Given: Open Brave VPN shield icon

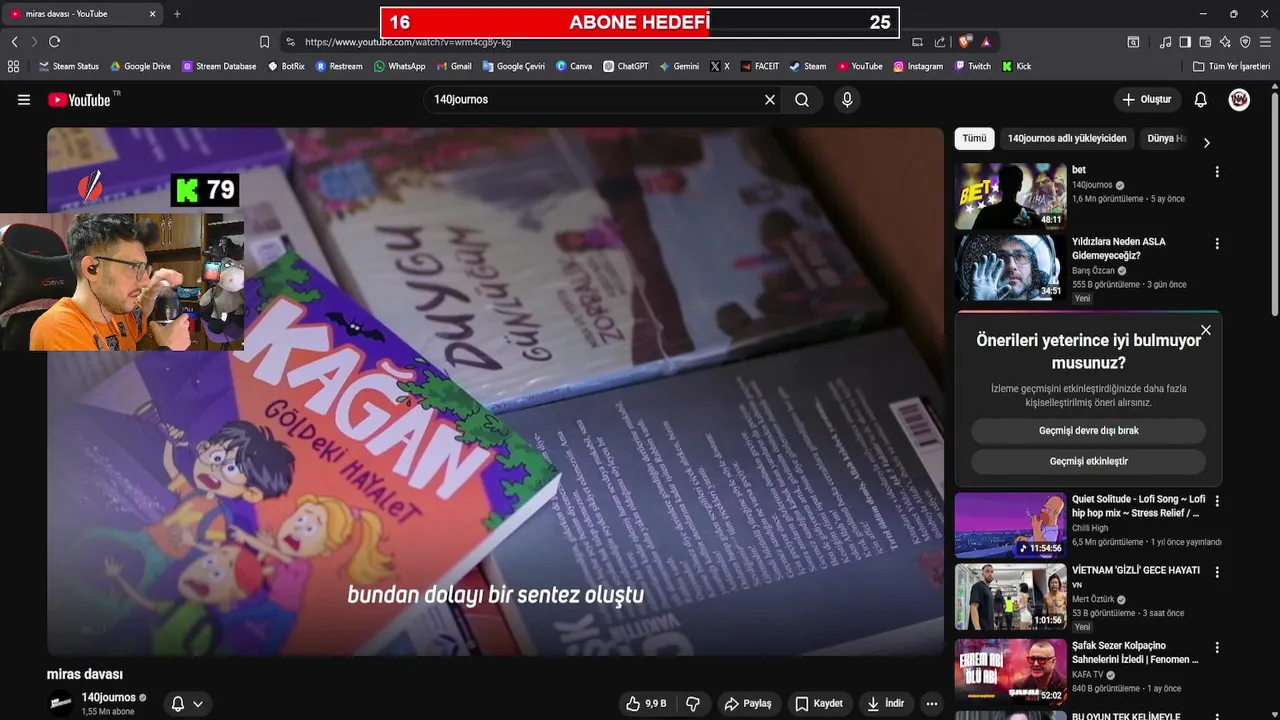Looking at the screenshot, I should point(1245,42).
